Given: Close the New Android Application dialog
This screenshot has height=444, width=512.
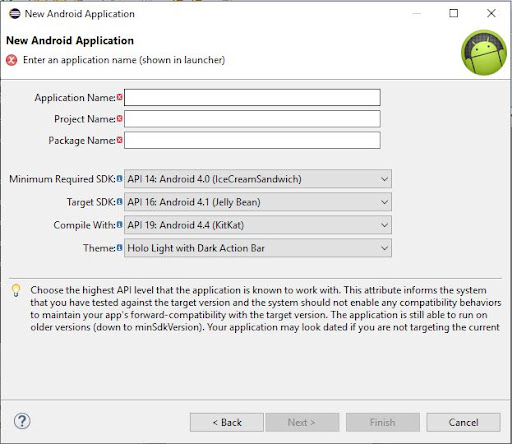Looking at the screenshot, I should coord(491,13).
